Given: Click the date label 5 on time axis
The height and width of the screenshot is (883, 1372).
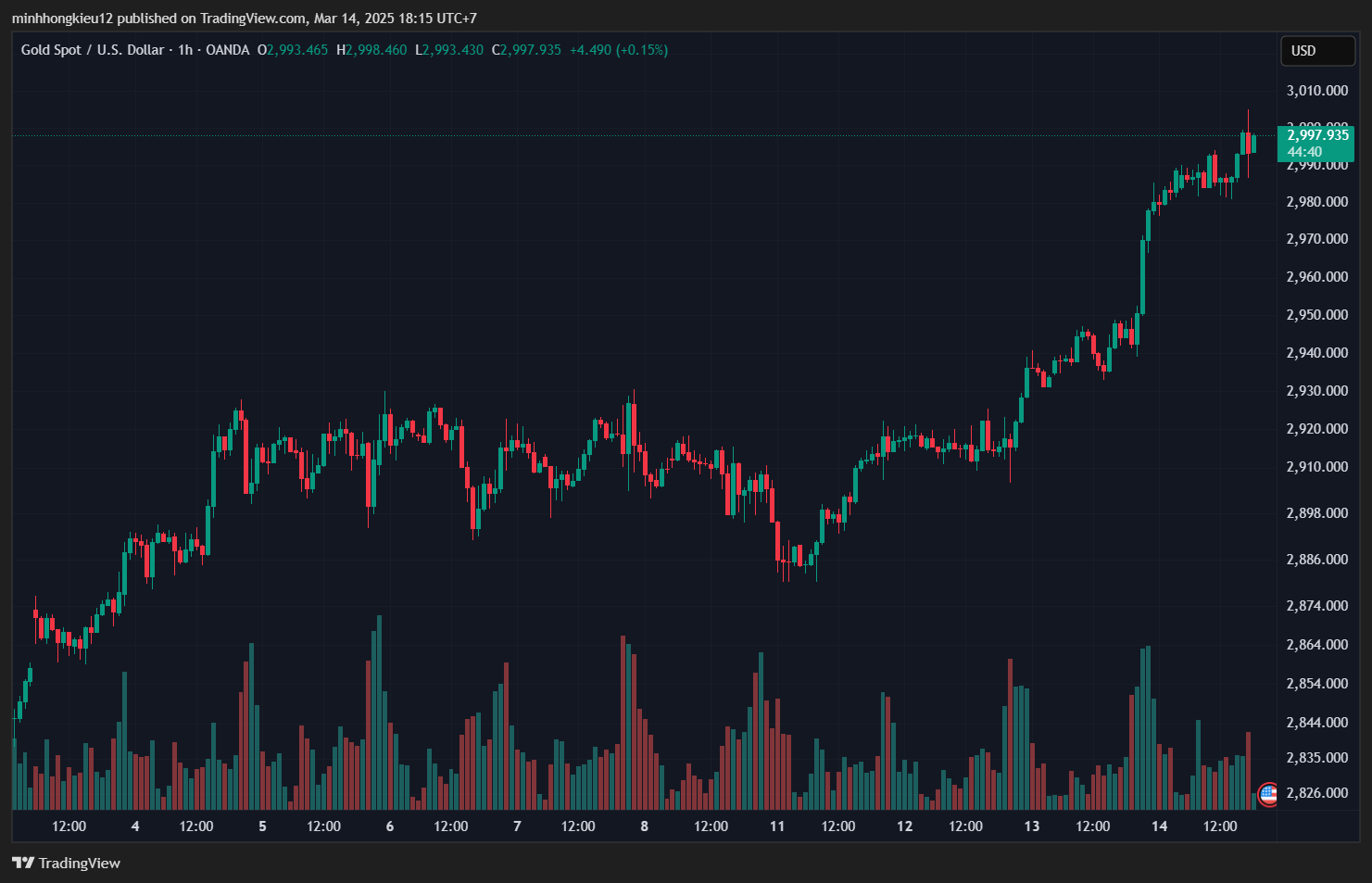Looking at the screenshot, I should (x=262, y=826).
